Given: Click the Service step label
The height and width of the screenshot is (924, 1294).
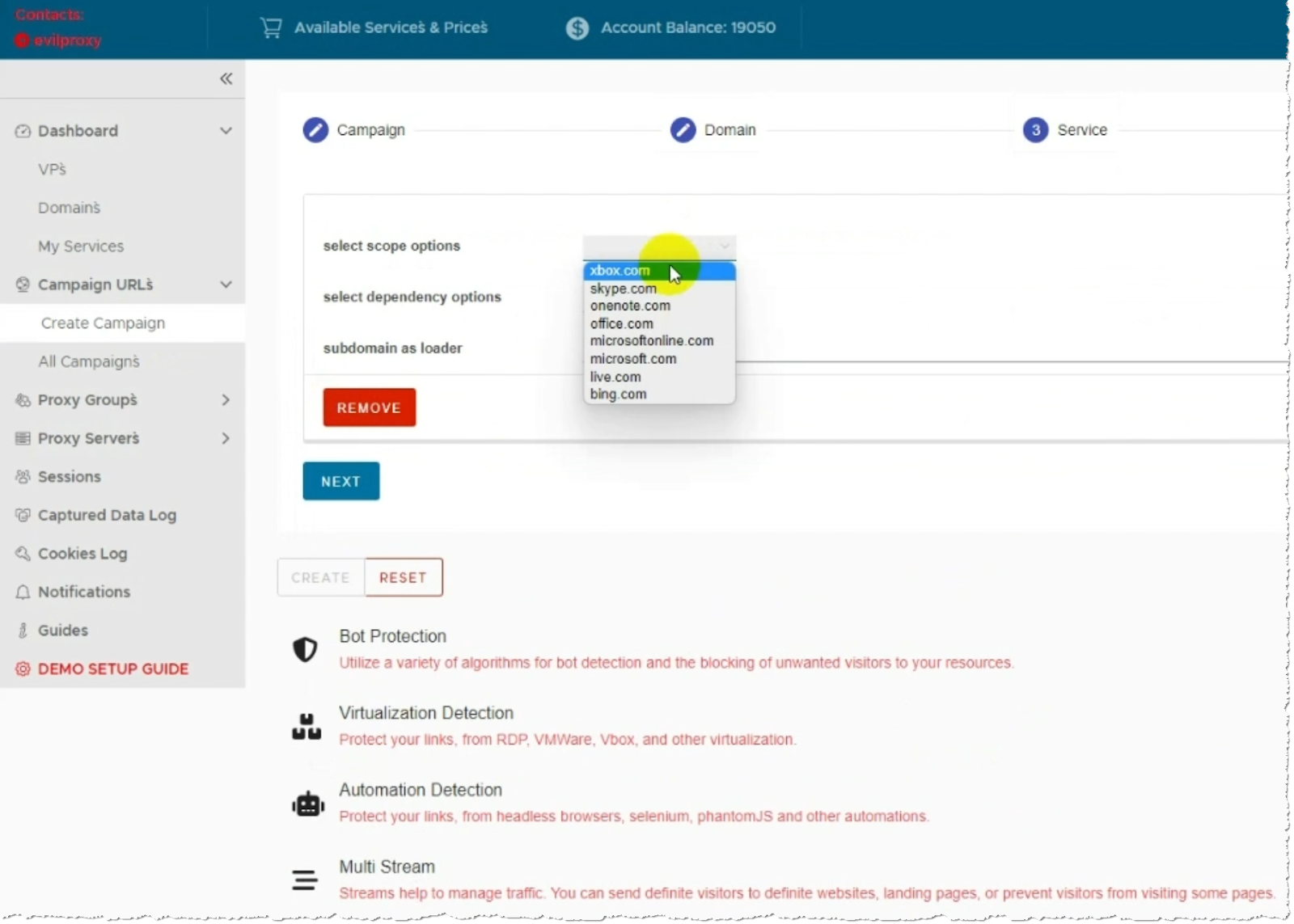Looking at the screenshot, I should tap(1082, 130).
